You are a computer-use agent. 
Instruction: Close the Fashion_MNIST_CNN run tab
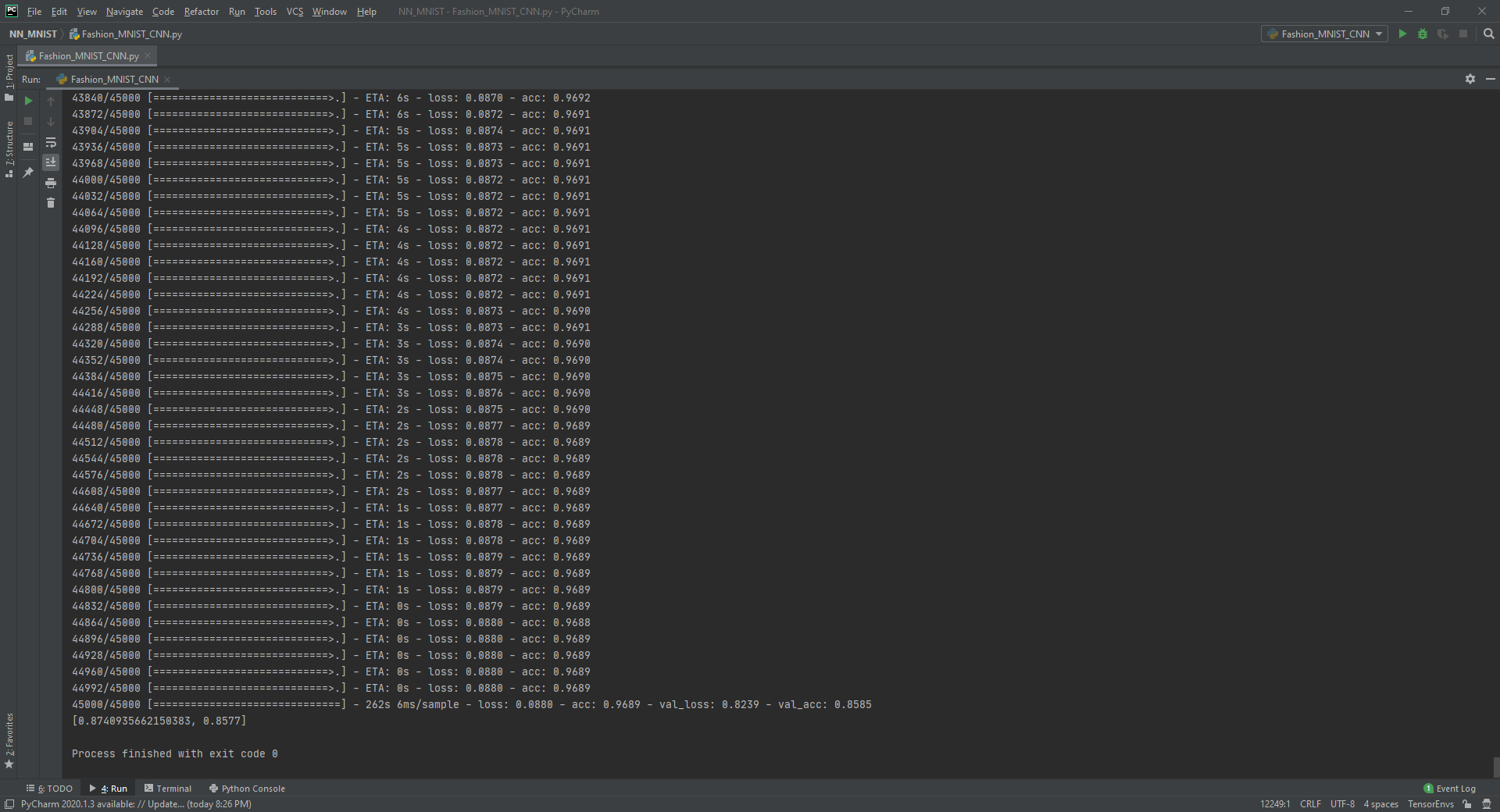167,79
